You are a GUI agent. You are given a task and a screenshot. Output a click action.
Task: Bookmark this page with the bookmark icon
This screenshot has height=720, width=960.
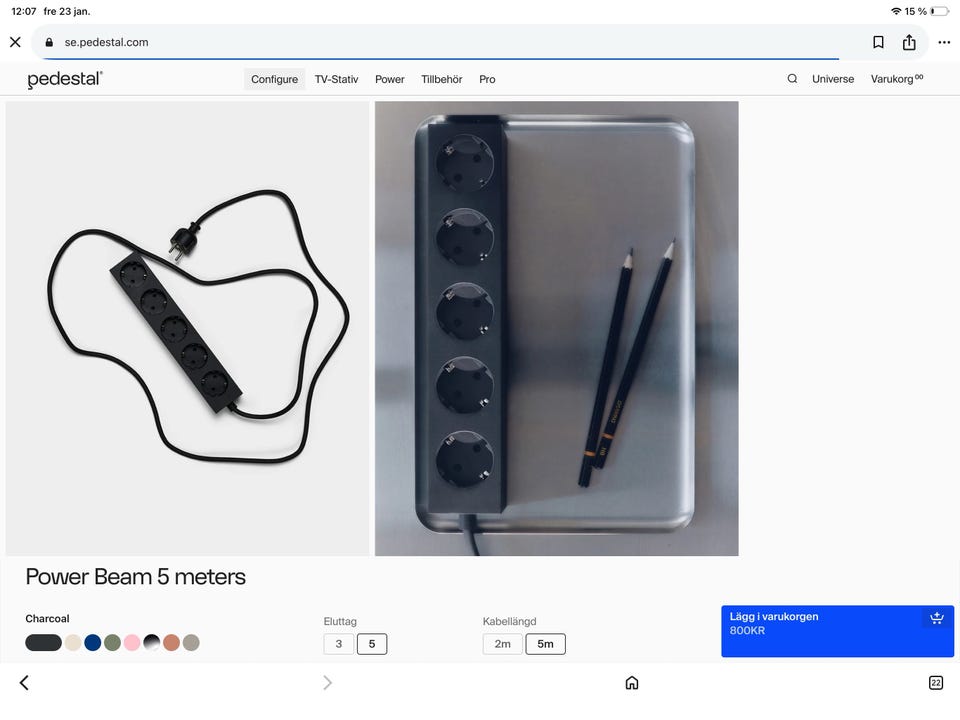point(878,42)
